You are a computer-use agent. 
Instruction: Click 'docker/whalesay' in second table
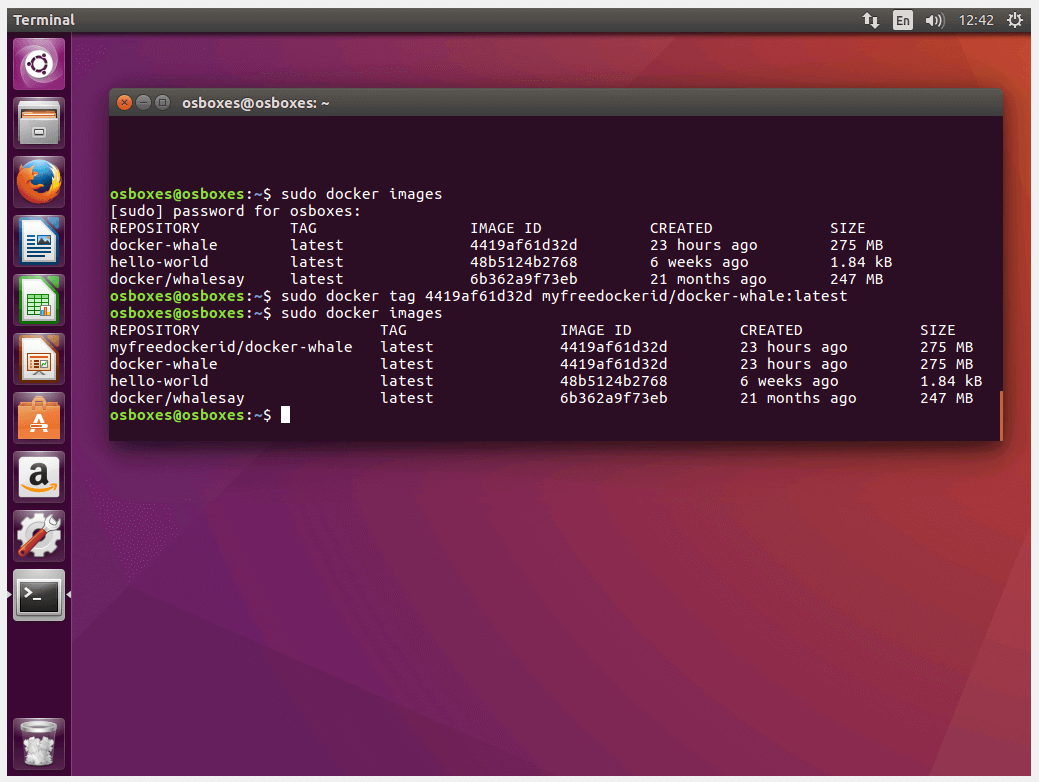(x=177, y=398)
